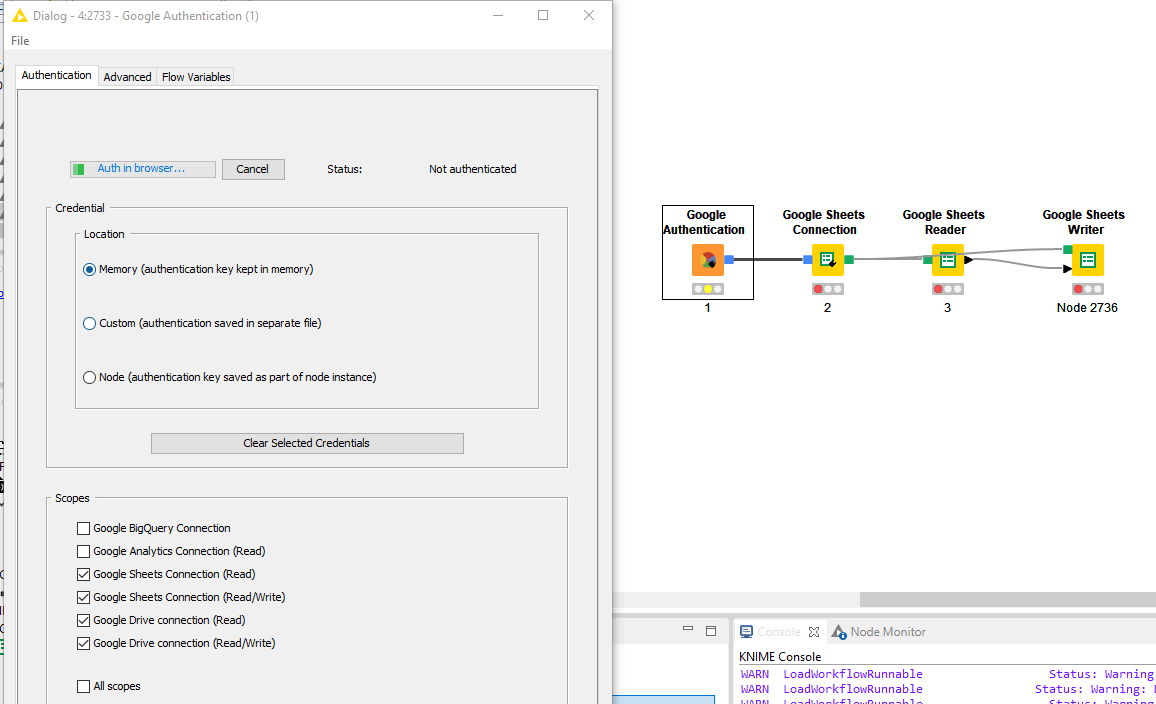Close the Console view tab
The height and width of the screenshot is (704, 1156).
[x=814, y=632]
